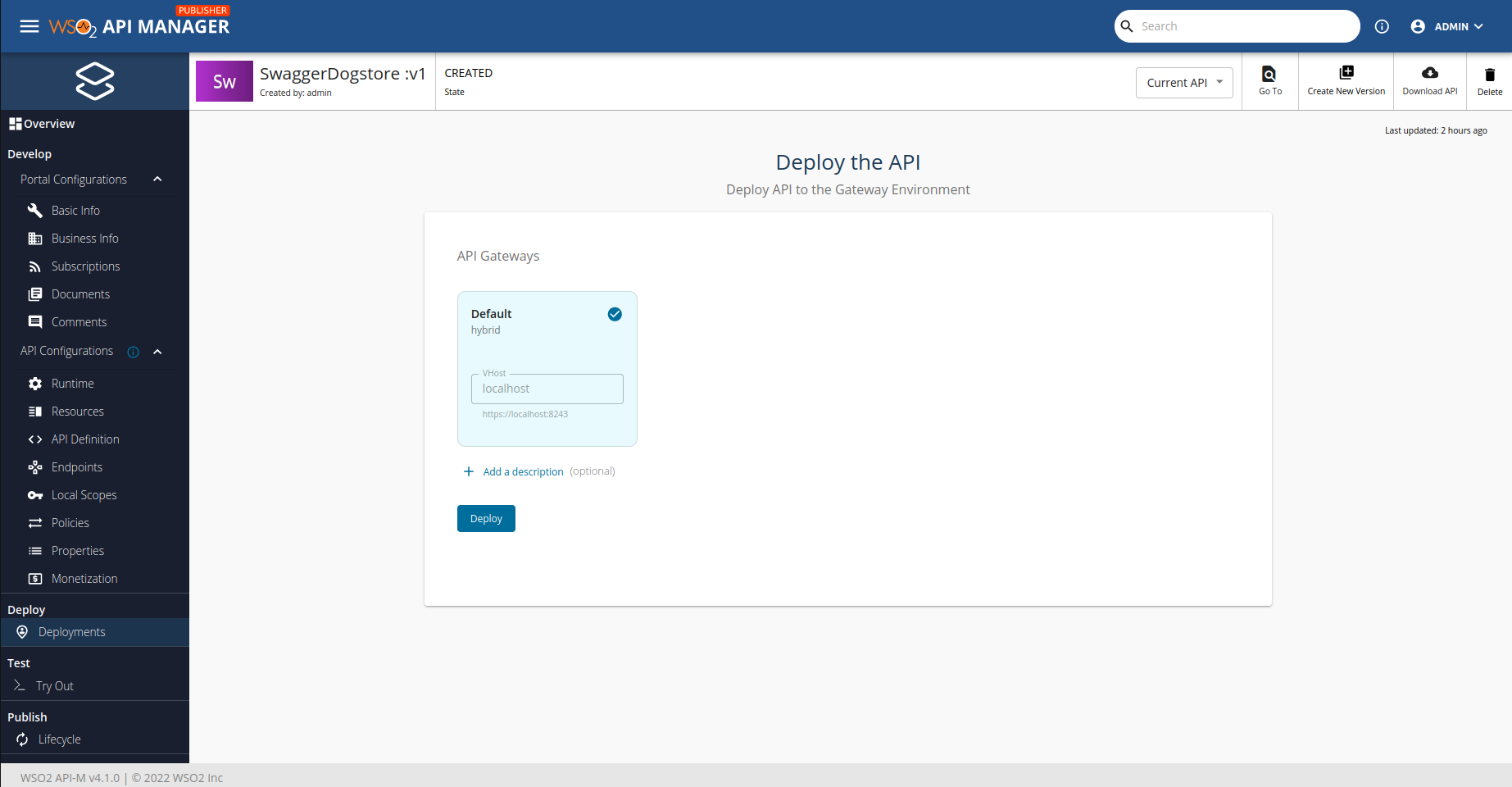Click the CREATED state label
The width and height of the screenshot is (1512, 787).
point(469,73)
